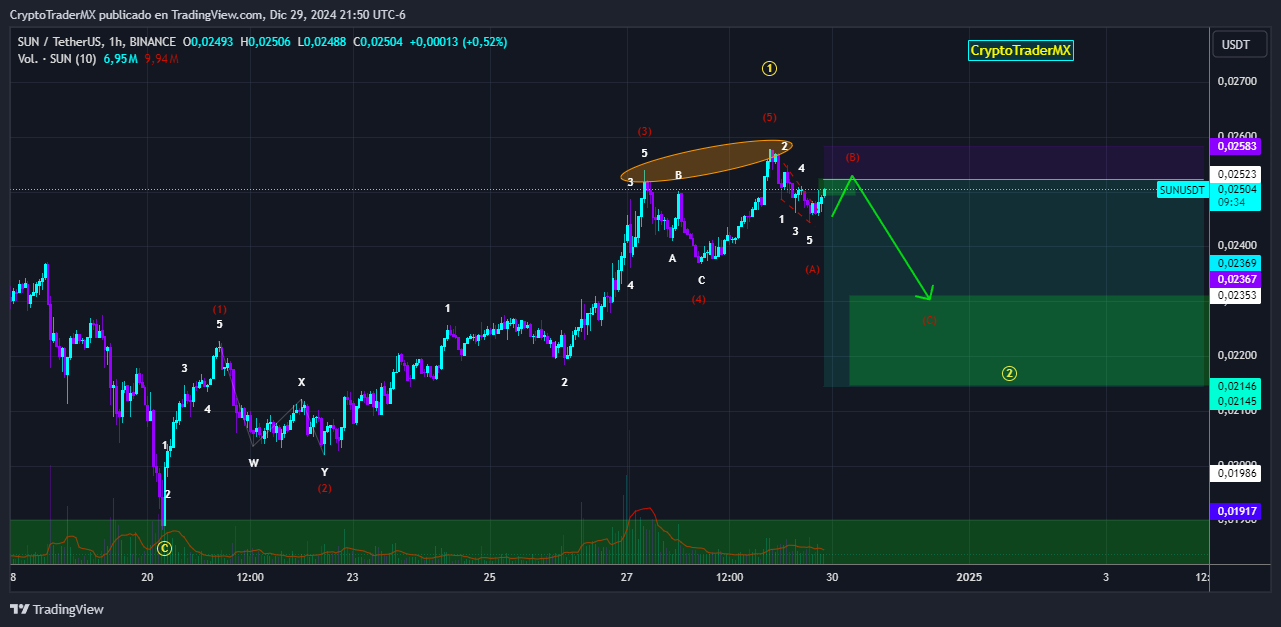Click the TradingView logo at bottom left
This screenshot has height=627, width=1281.
pyautogui.click(x=57, y=609)
